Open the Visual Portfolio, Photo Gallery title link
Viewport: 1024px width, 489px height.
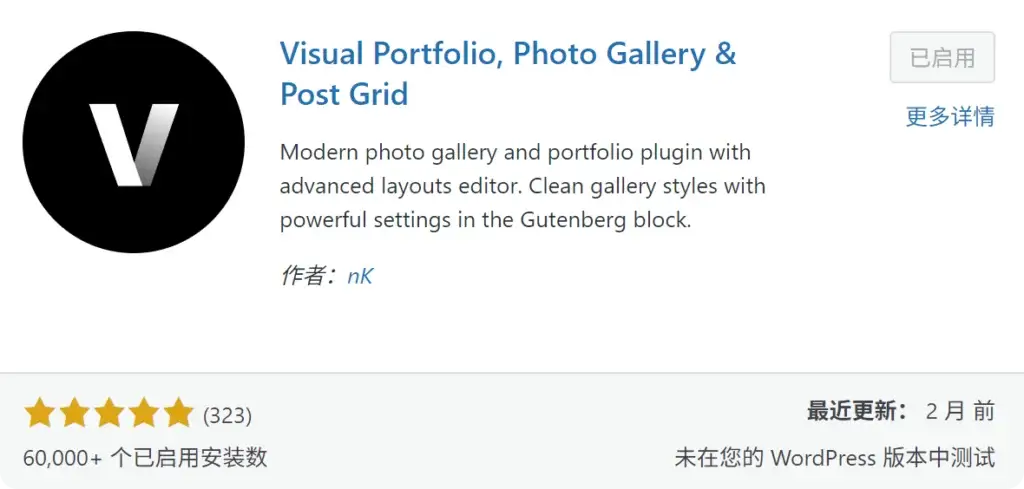[508, 54]
